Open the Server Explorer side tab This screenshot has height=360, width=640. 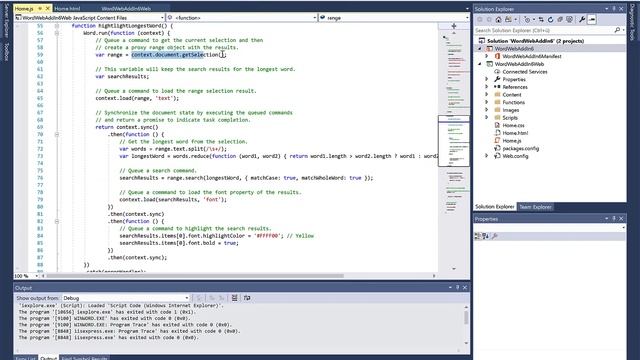pos(6,20)
